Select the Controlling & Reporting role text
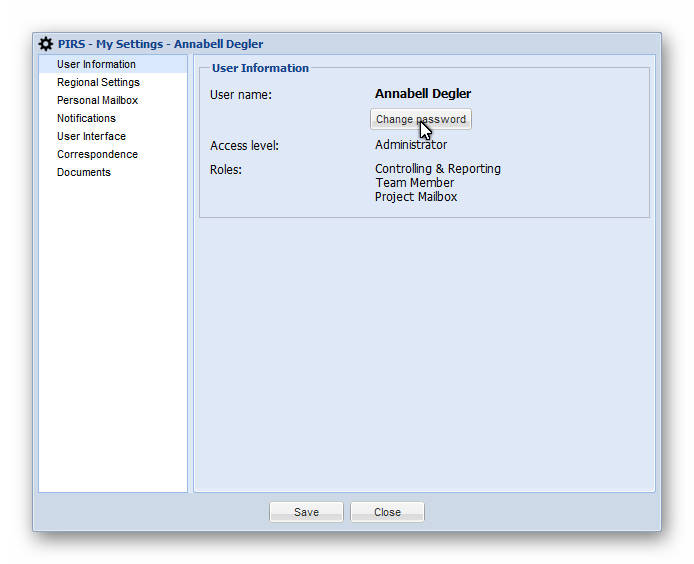Image resolution: width=694 pixels, height=564 pixels. click(x=438, y=169)
